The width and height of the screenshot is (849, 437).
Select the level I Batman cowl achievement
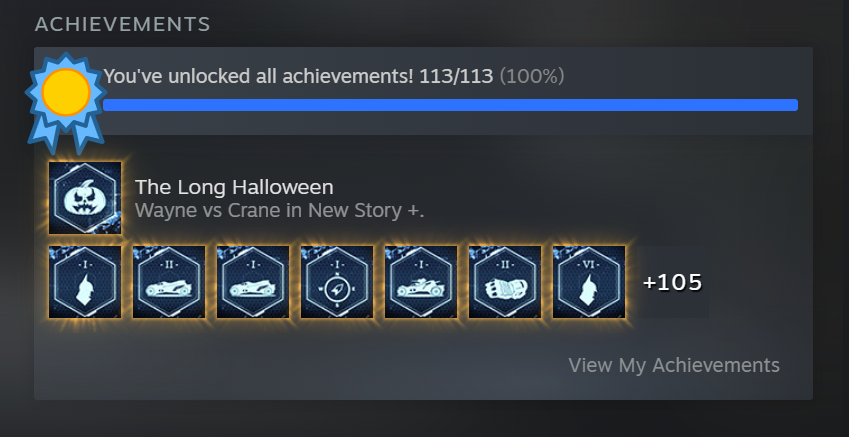pyautogui.click(x=85, y=282)
